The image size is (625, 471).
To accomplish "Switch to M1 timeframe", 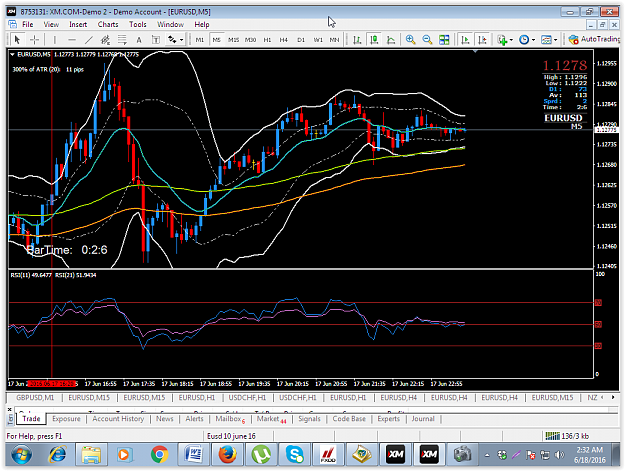I will (200, 39).
